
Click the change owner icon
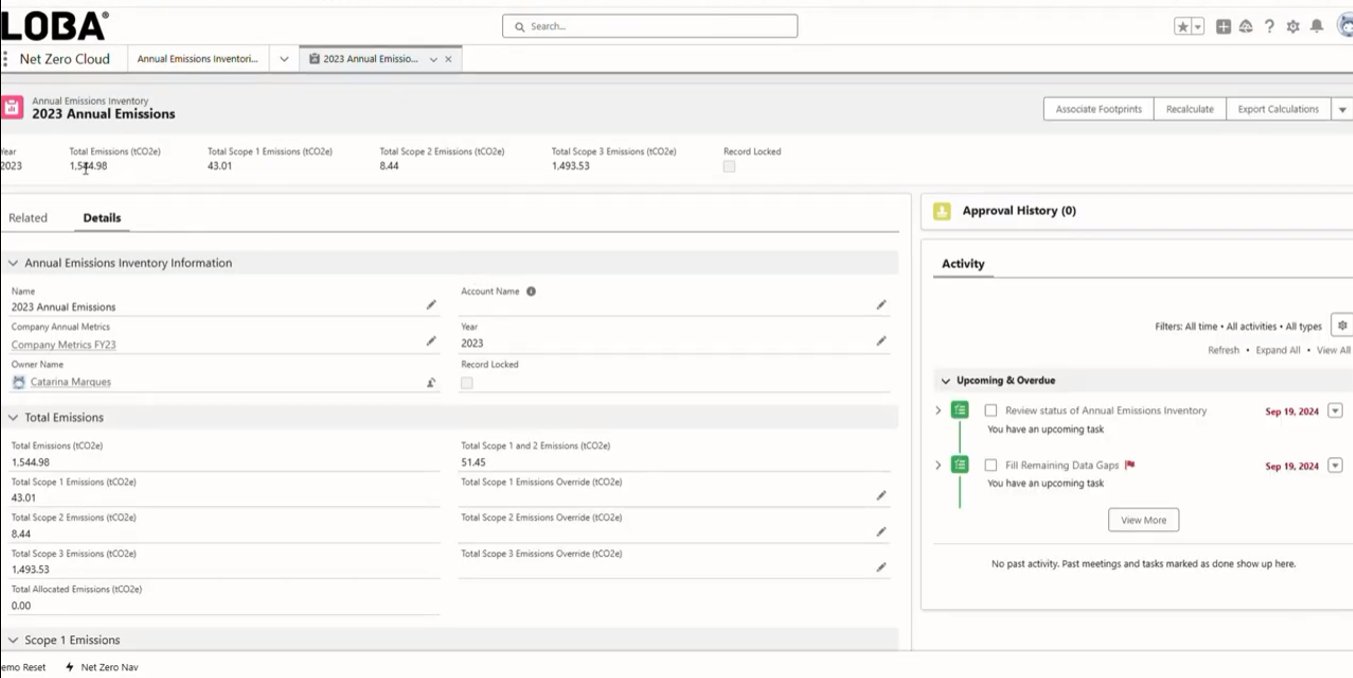tap(431, 382)
